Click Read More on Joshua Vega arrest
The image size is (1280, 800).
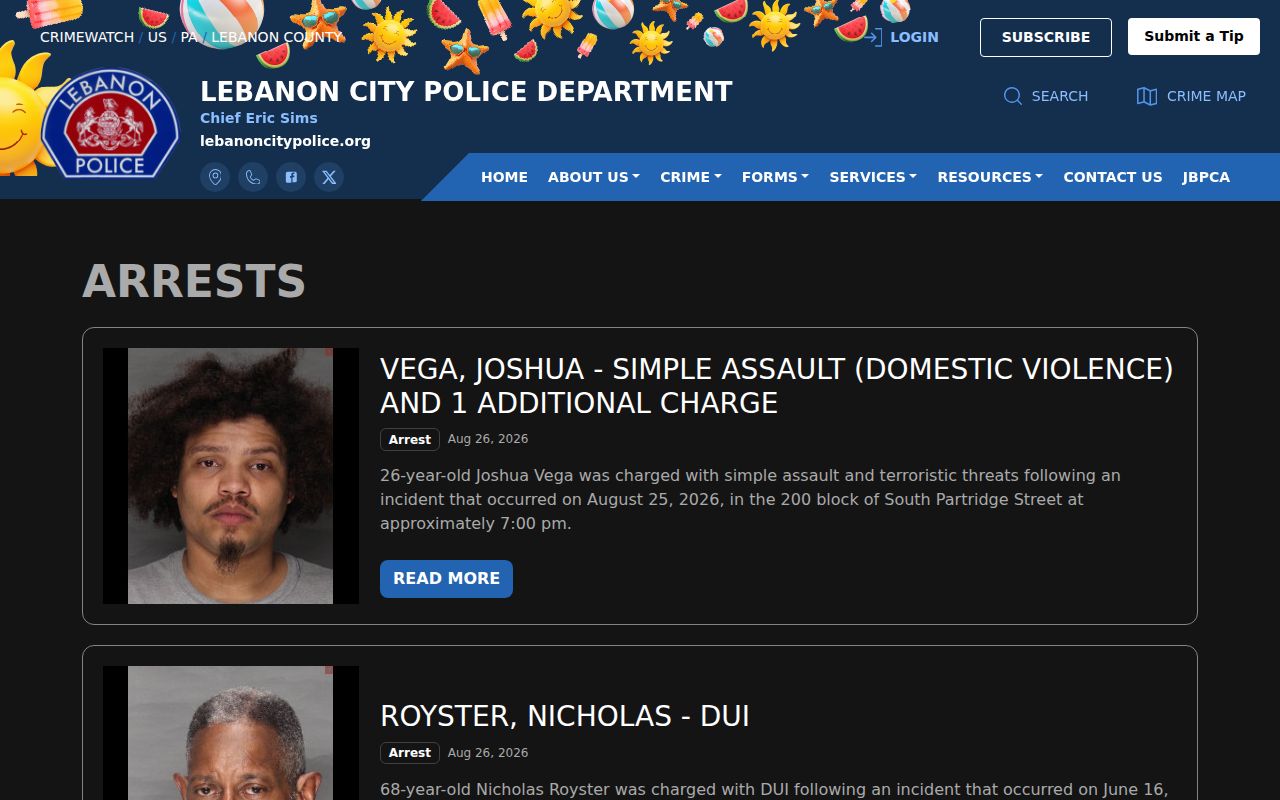tap(446, 579)
